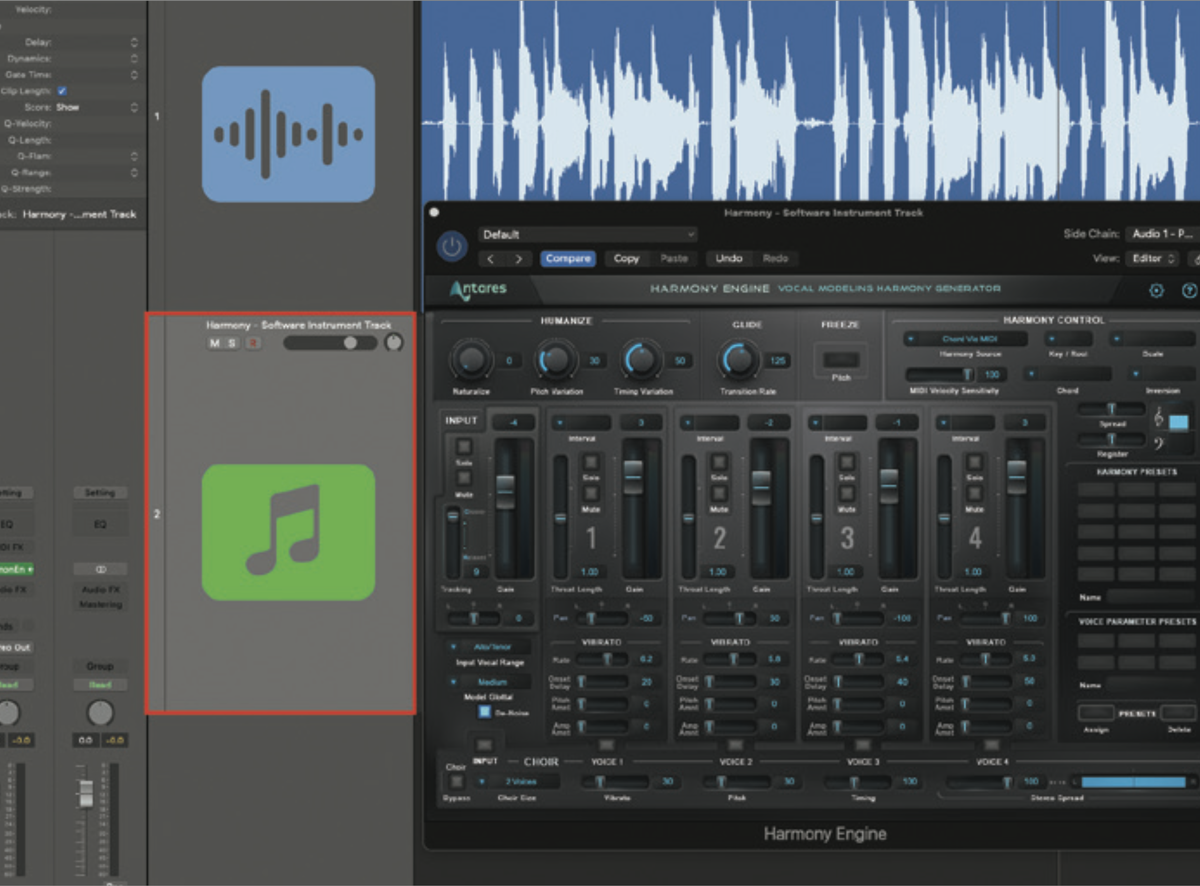Click the Compare button
This screenshot has height=886, width=1200.
click(568, 258)
